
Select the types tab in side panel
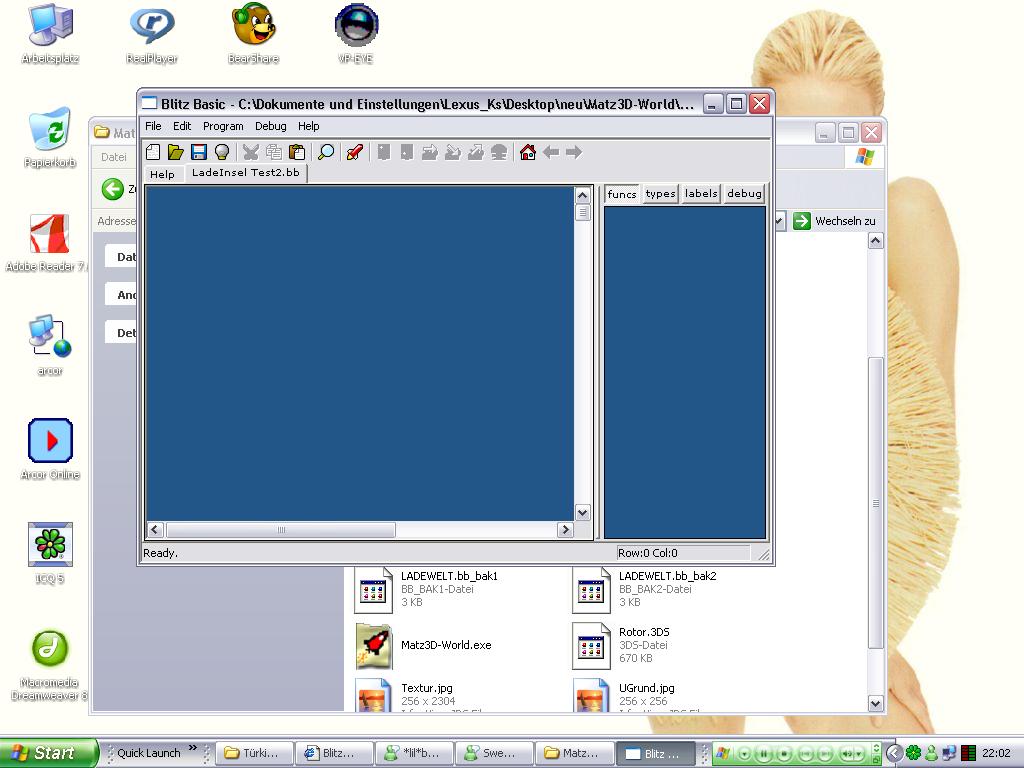660,194
